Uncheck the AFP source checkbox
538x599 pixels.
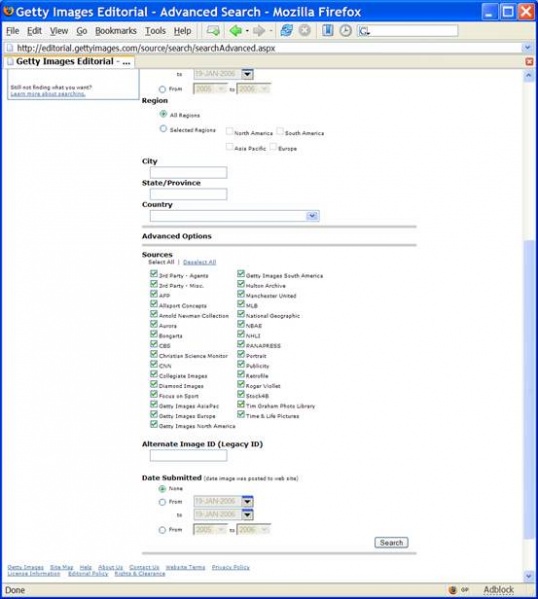(x=154, y=294)
